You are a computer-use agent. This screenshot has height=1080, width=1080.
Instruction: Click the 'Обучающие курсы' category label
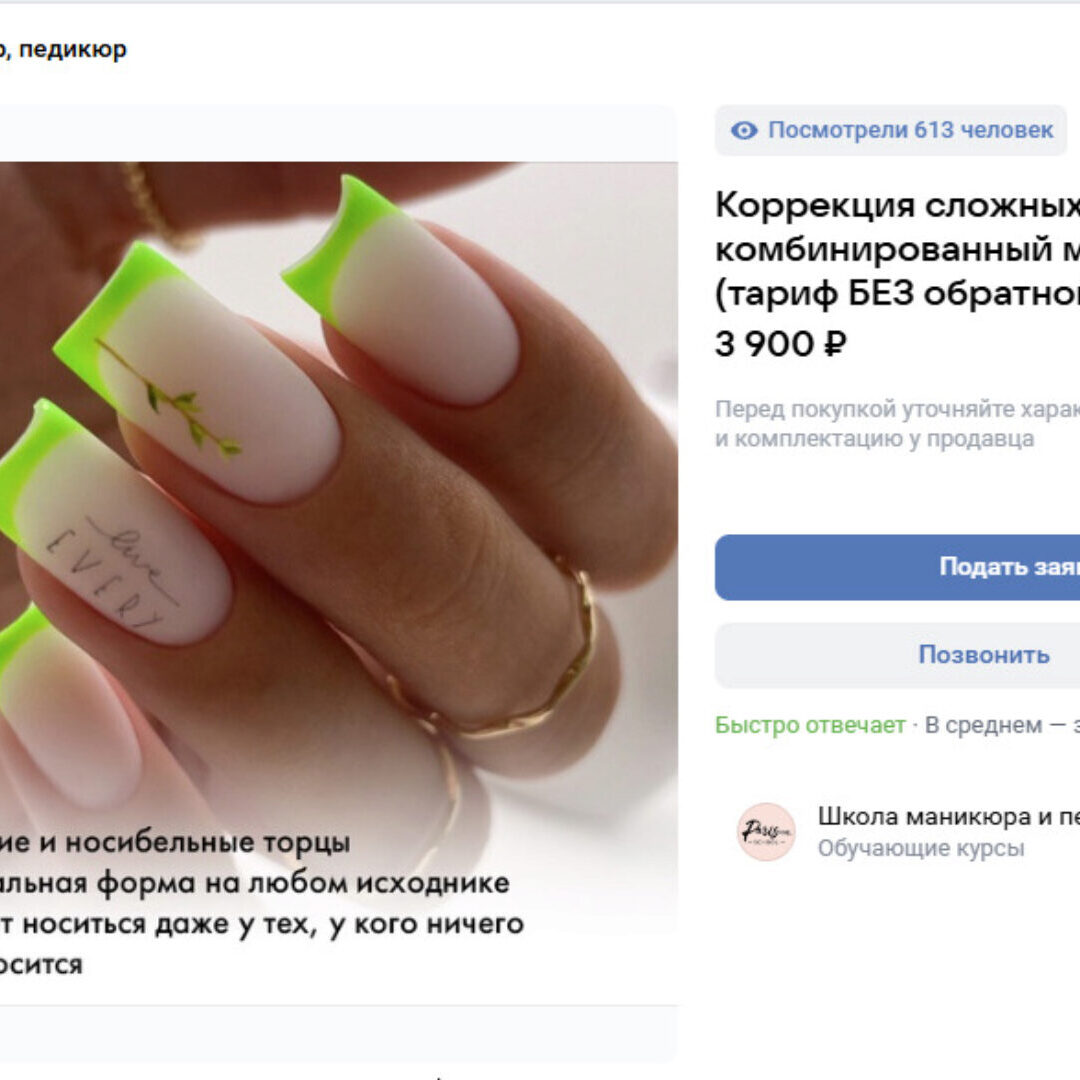pos(921,848)
